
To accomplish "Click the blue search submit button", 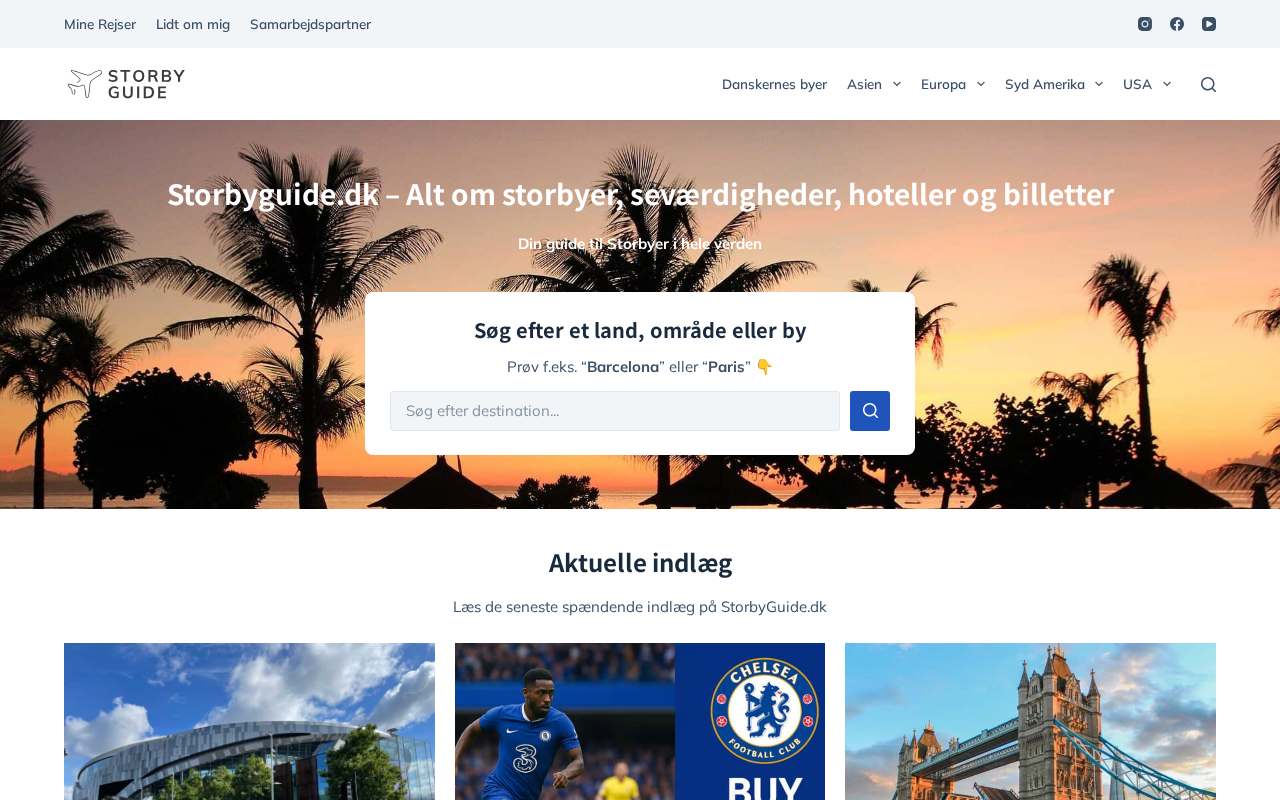I will (x=870, y=411).
